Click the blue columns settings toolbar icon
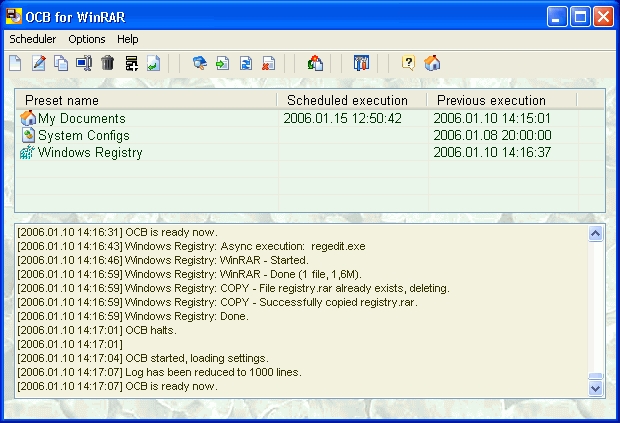Screen dimensions: 620x423 pyautogui.click(x=362, y=64)
